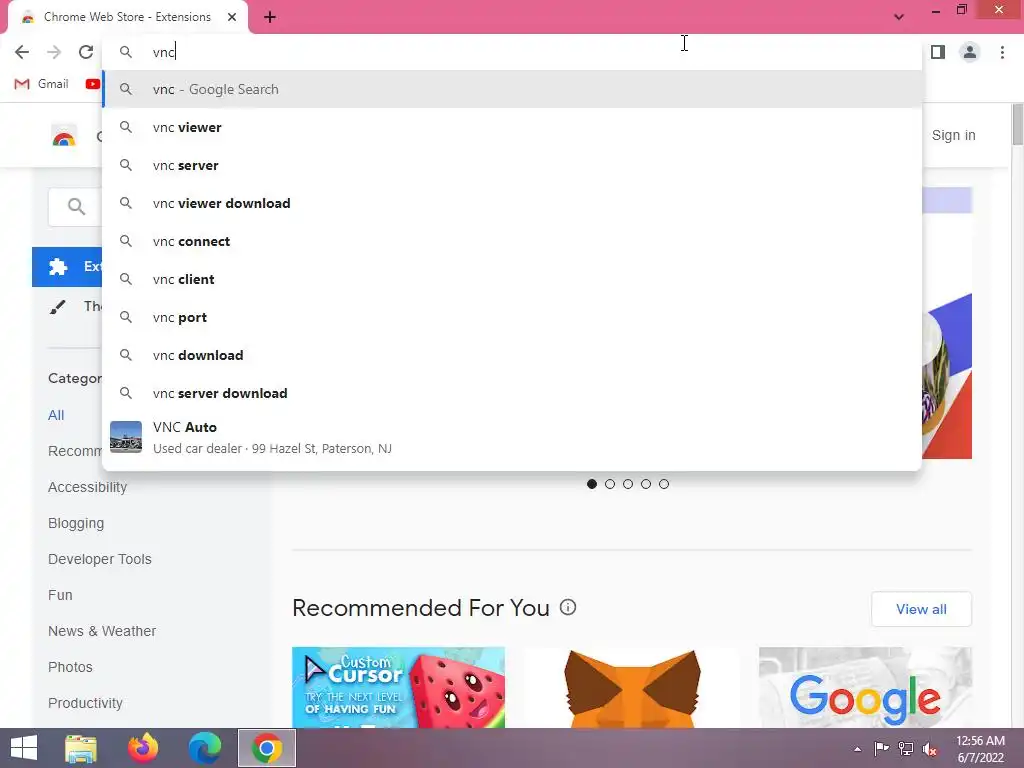1024x768 pixels.
Task: Select the fifth carousel dot
Action: 664,484
